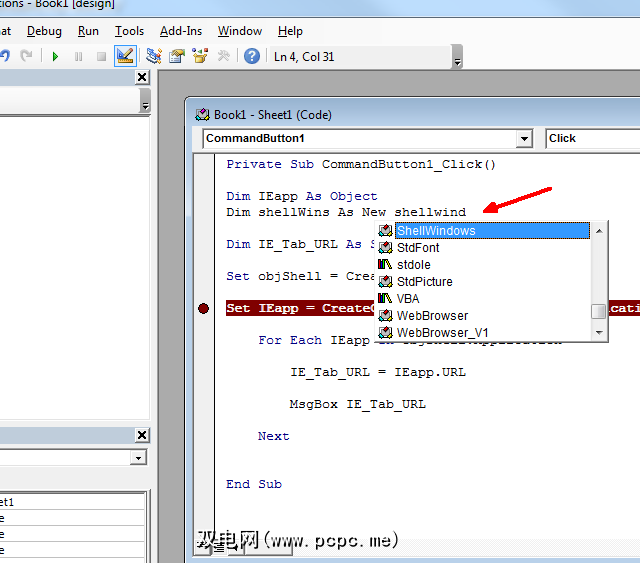Open toolbar options arrow in the Project panel

coord(145,101)
